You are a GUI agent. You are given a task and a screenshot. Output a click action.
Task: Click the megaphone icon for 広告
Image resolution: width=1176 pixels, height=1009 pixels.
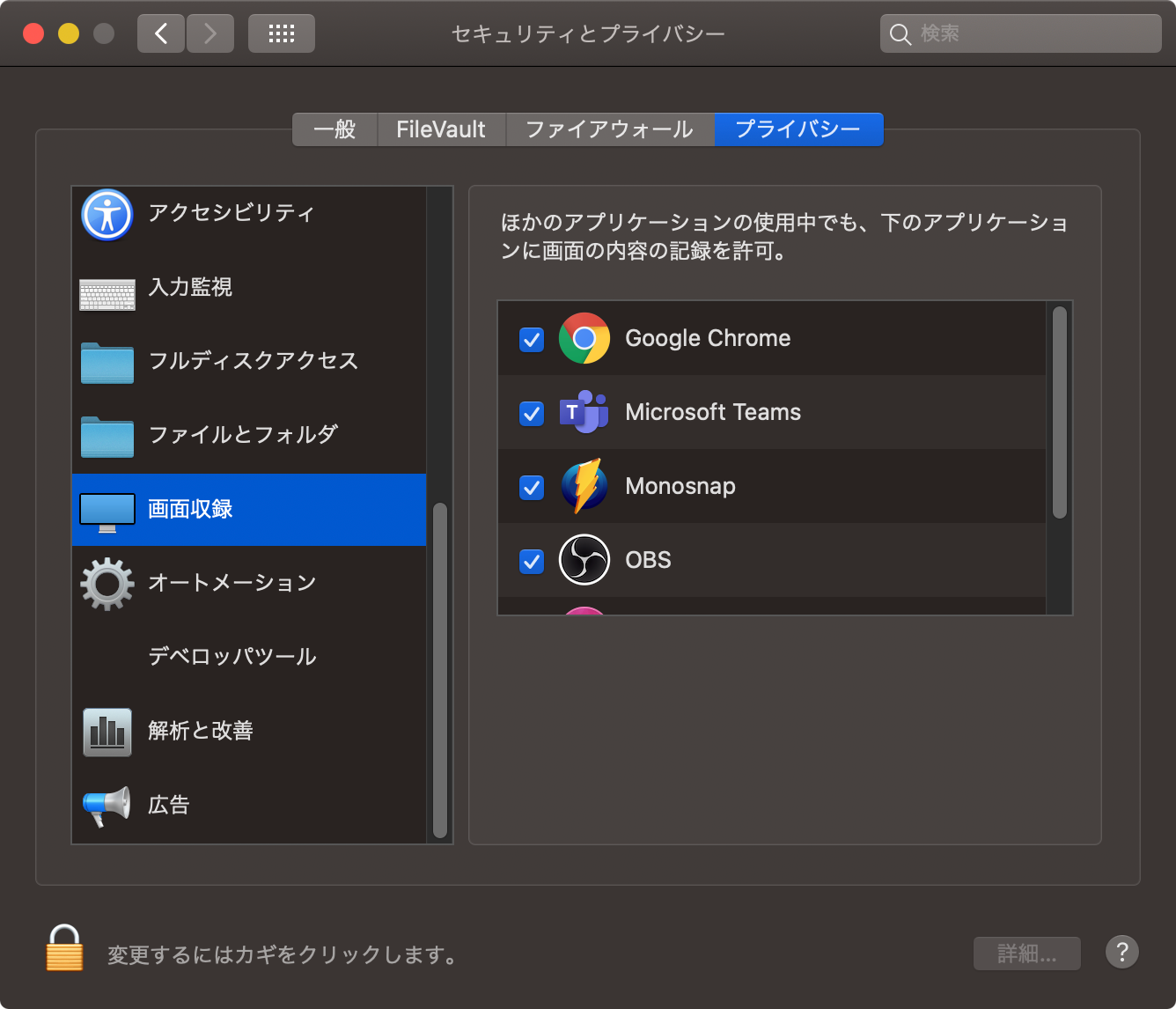point(107,806)
